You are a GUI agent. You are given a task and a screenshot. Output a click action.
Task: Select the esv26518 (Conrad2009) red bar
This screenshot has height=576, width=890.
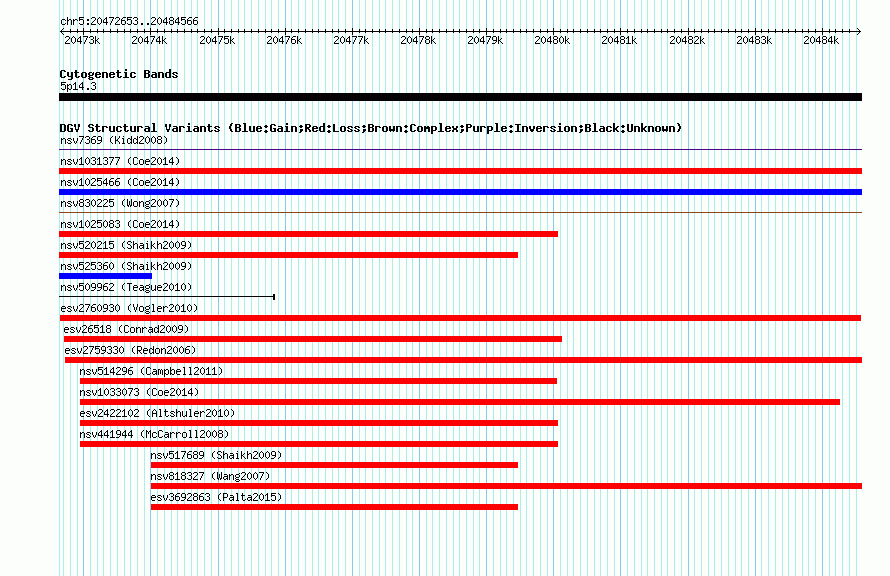[x=313, y=339]
